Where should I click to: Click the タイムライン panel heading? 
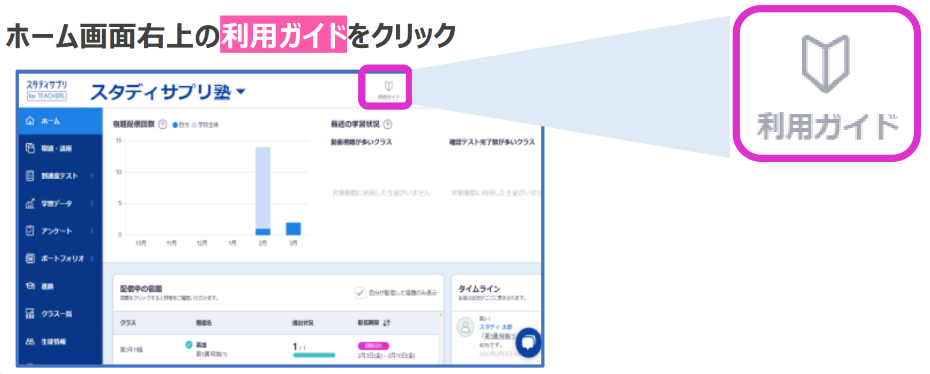tap(479, 289)
